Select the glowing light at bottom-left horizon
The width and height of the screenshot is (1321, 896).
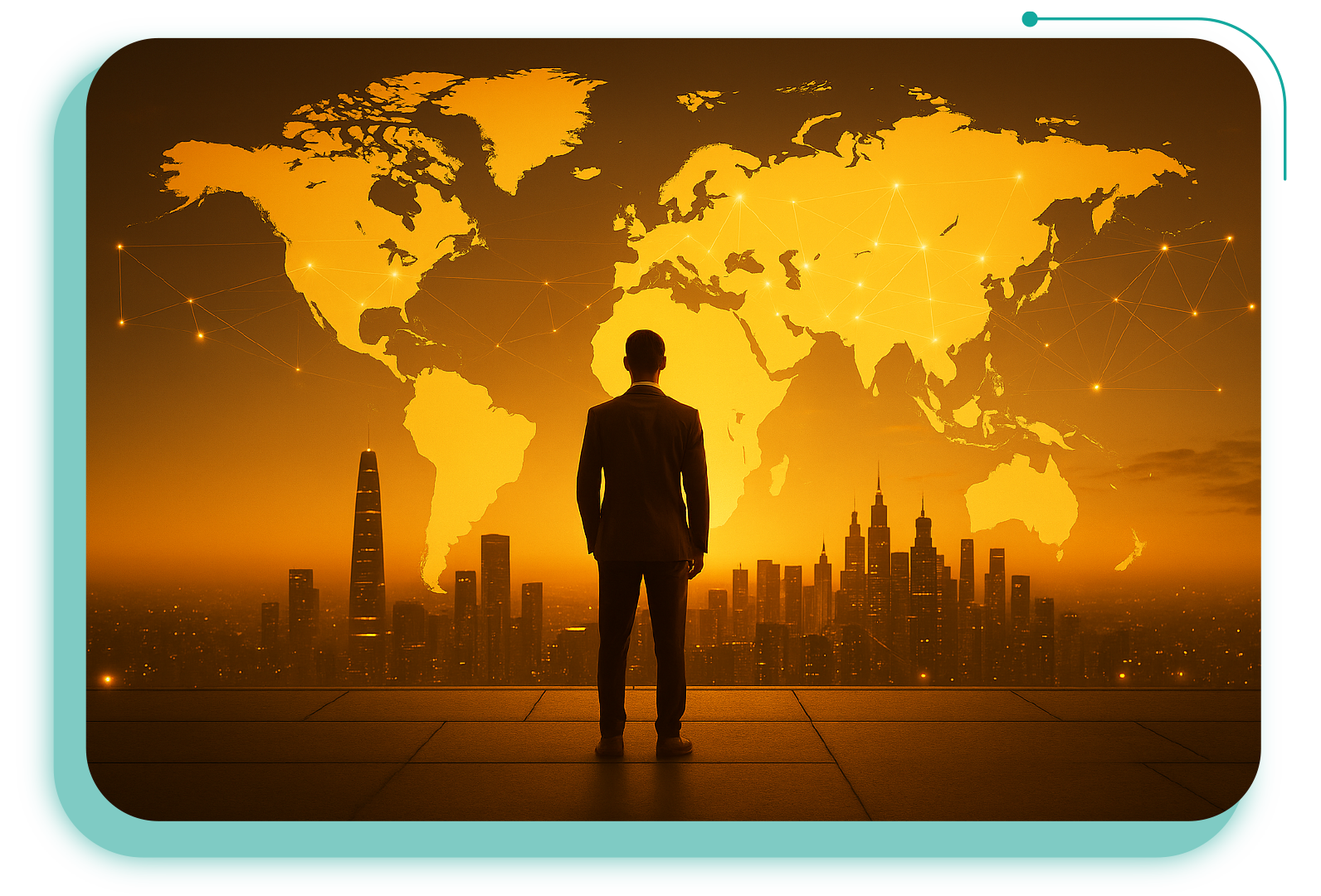[x=107, y=679]
